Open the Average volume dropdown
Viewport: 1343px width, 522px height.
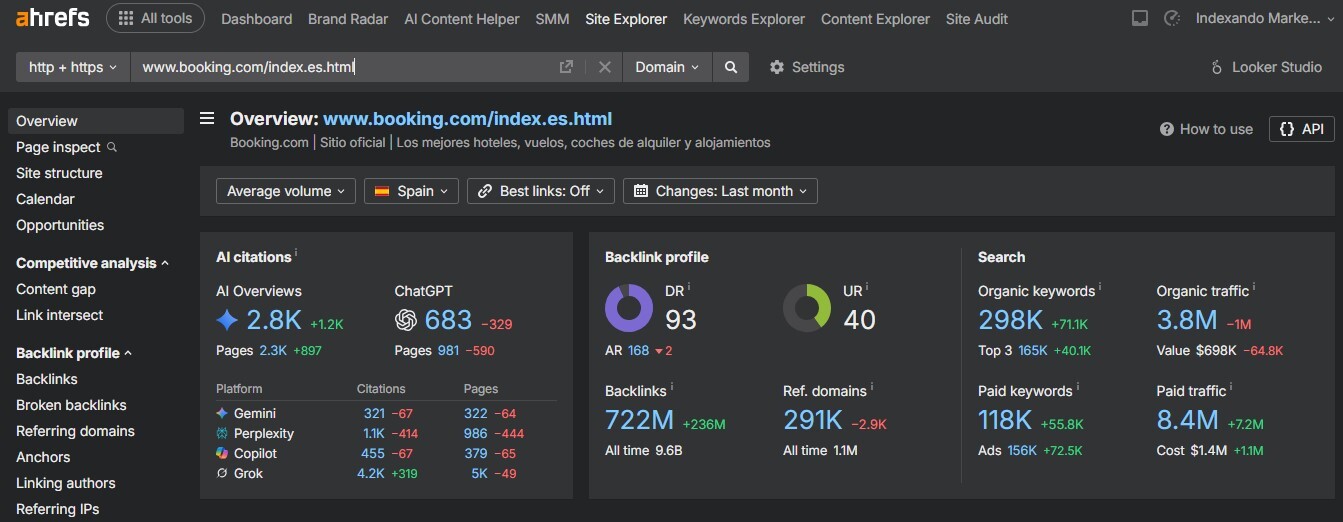click(x=286, y=191)
